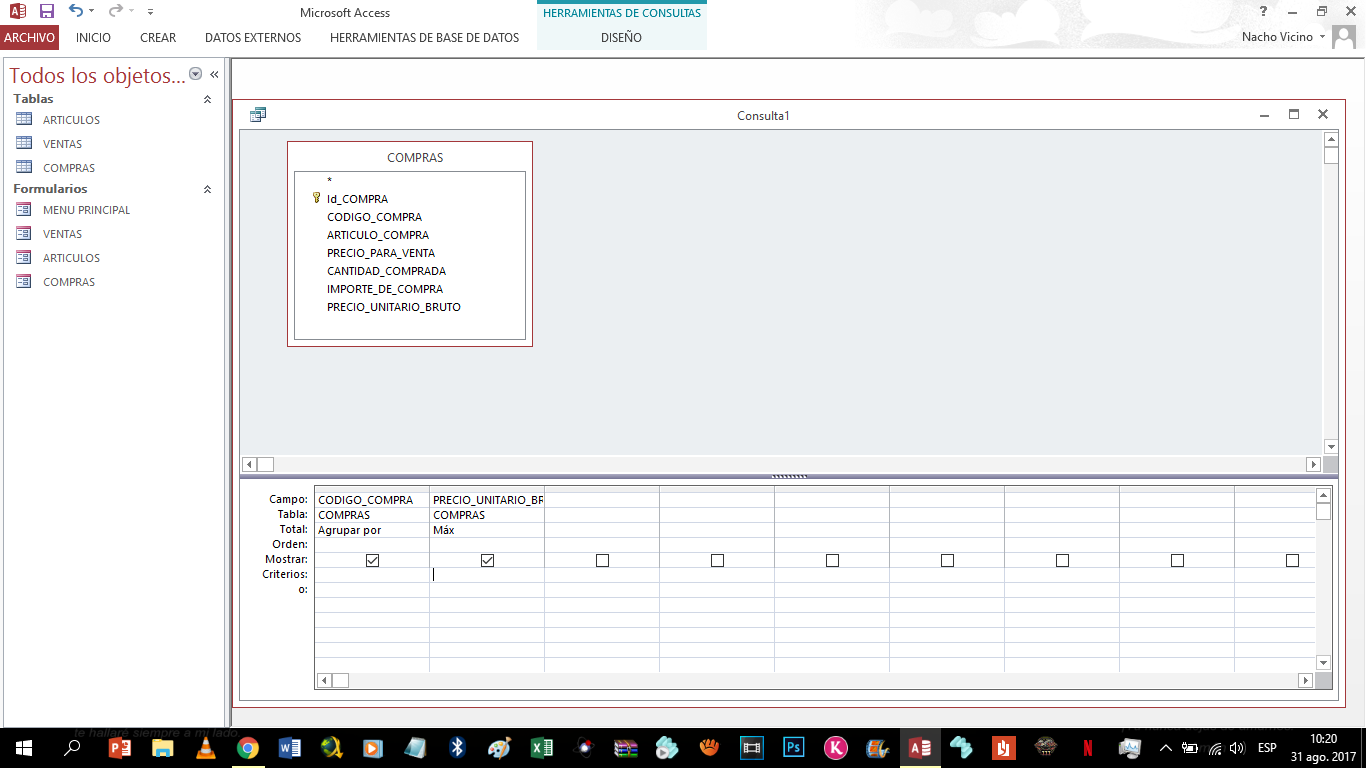
Task: Check Mostrar box in seventh grid column
Action: click(x=1062, y=560)
